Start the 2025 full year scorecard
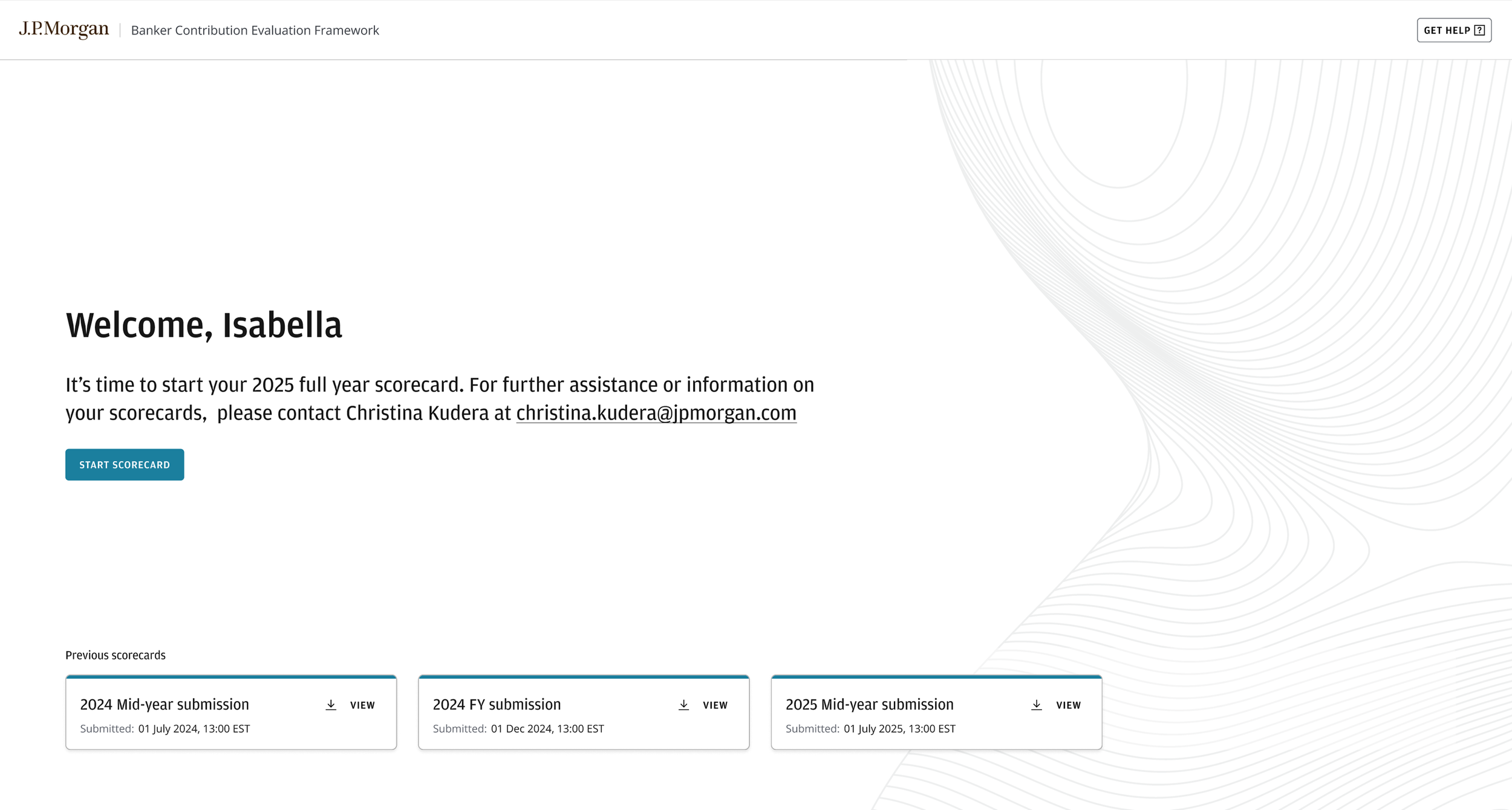1512x810 pixels. click(125, 465)
